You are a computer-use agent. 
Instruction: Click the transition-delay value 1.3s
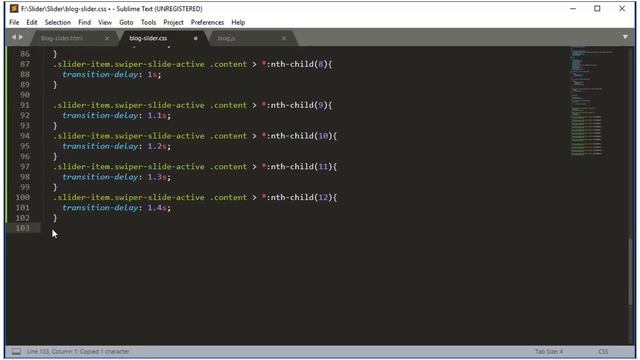click(x=157, y=177)
